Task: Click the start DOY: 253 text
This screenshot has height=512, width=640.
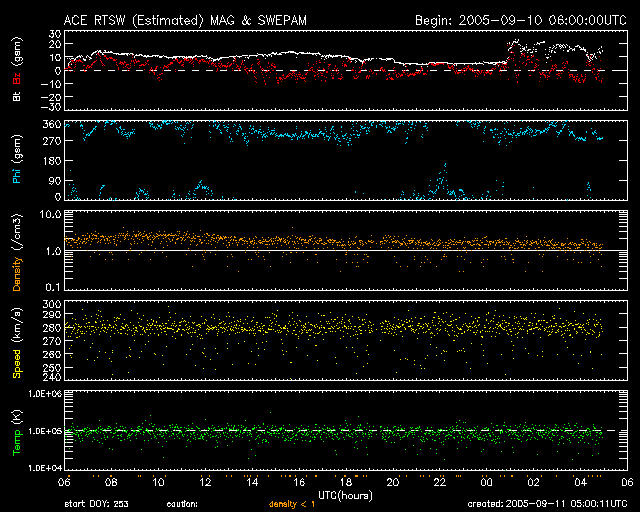Action: coord(95,504)
